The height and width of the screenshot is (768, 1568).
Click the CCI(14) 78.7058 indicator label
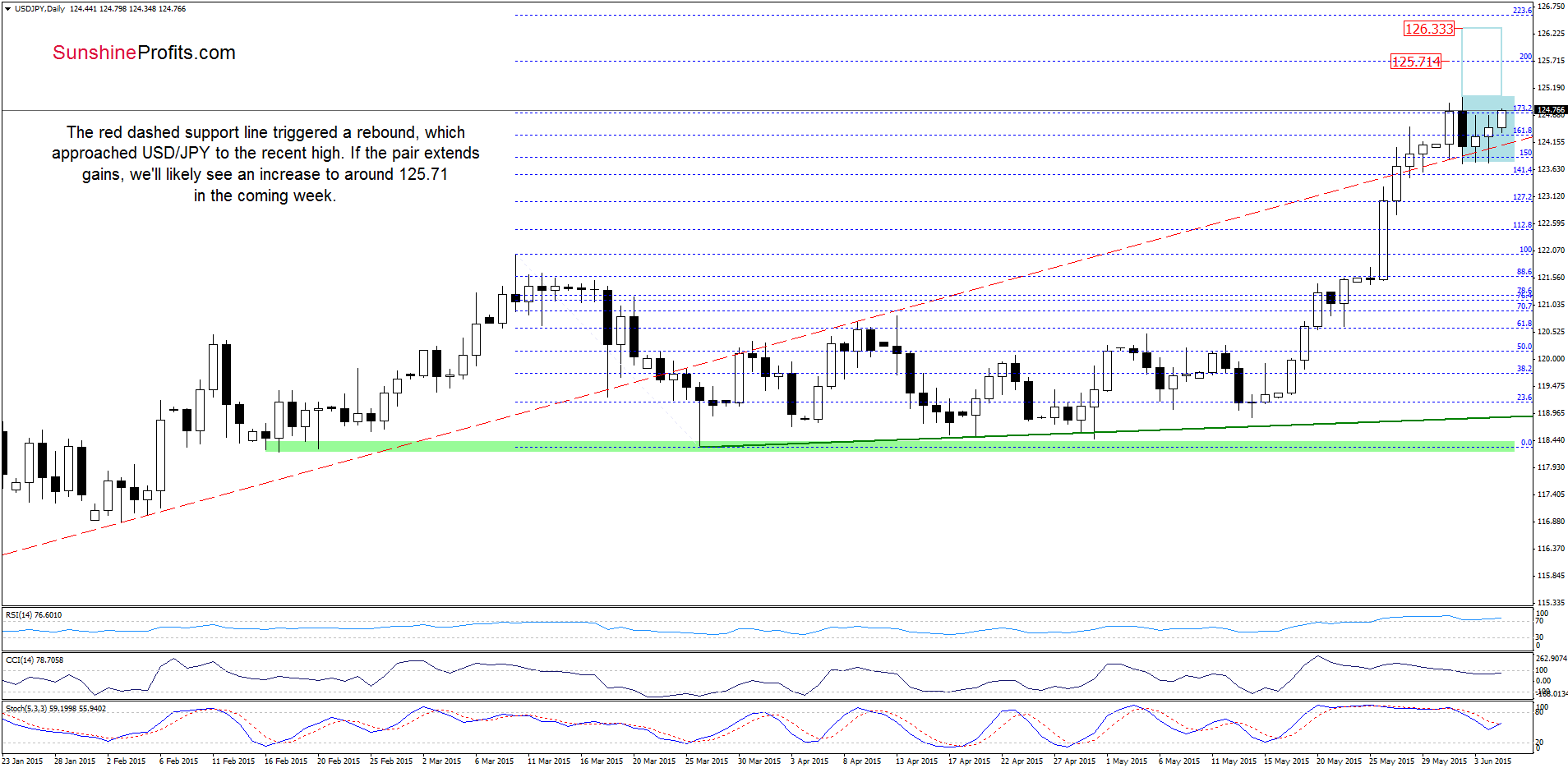point(35,660)
